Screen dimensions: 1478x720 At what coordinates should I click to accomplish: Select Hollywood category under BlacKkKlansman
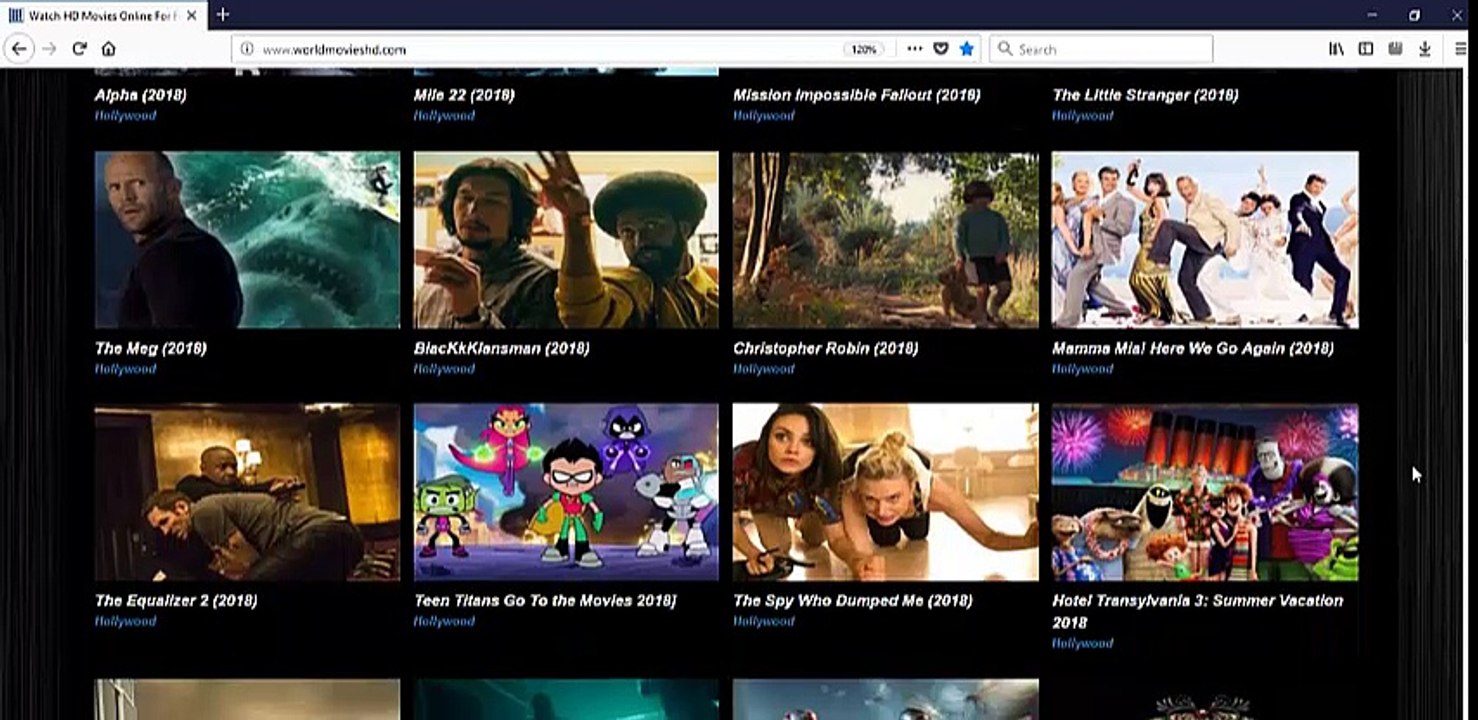pyautogui.click(x=444, y=369)
